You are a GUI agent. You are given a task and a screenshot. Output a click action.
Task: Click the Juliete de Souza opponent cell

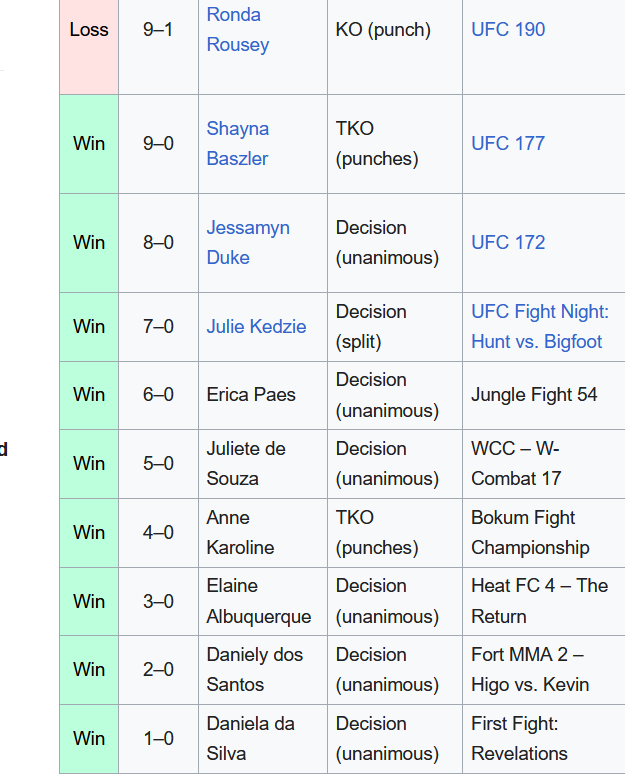[x=263, y=464]
